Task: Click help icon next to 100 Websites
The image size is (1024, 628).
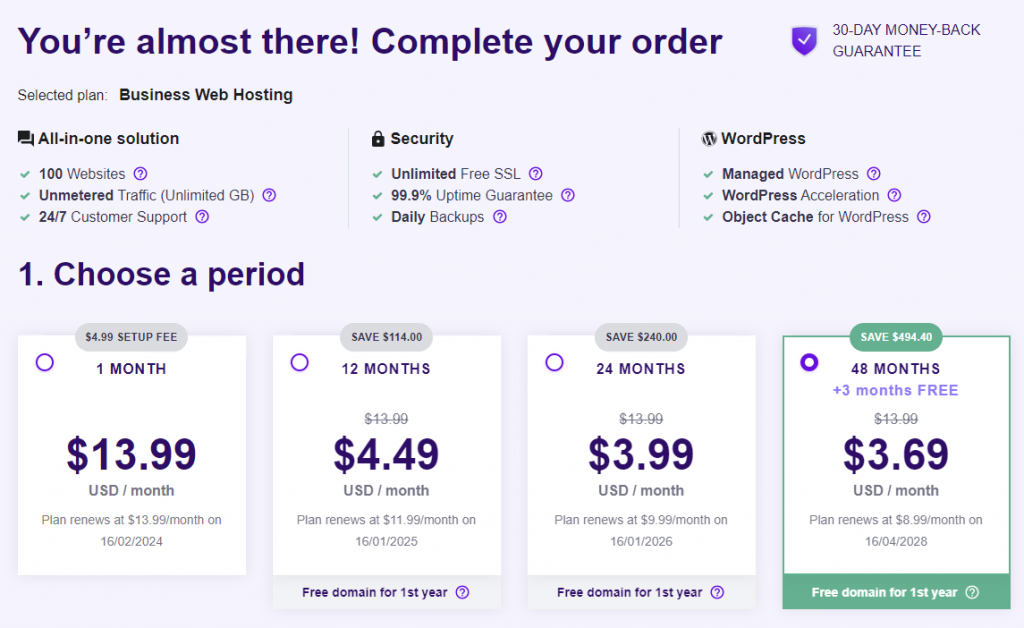Action: [141, 173]
